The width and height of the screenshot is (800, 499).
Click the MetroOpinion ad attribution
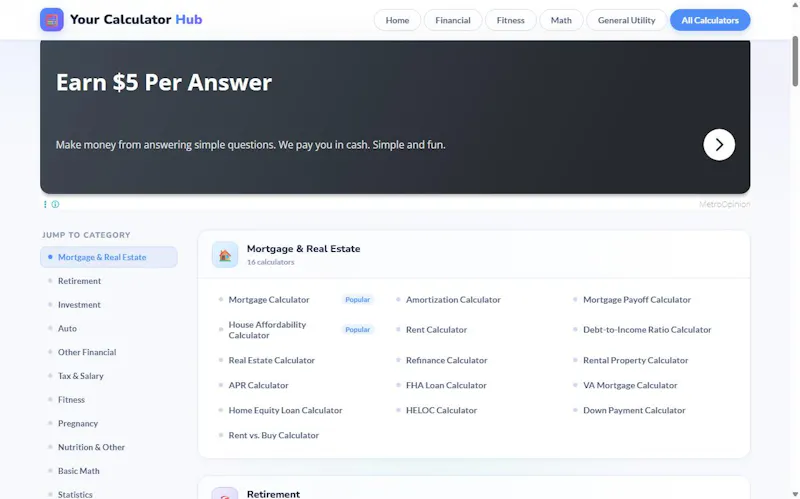(x=724, y=204)
